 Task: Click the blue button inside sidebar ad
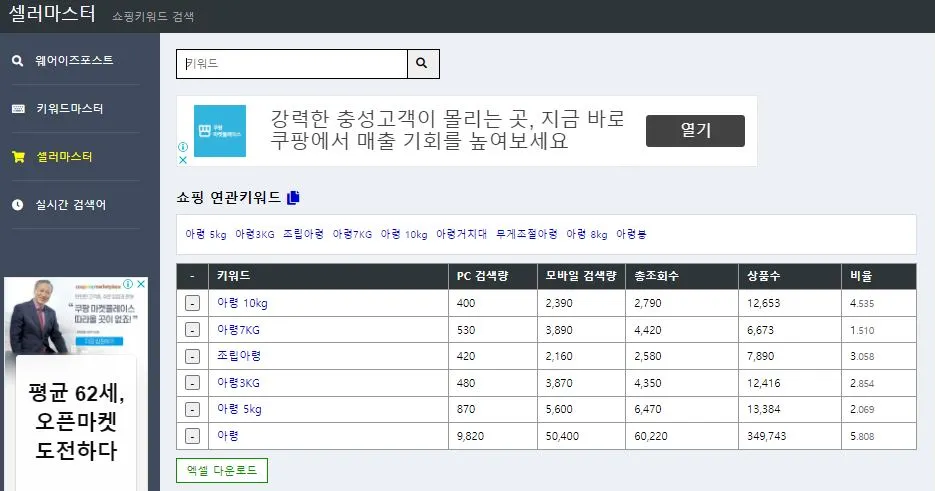(99, 341)
